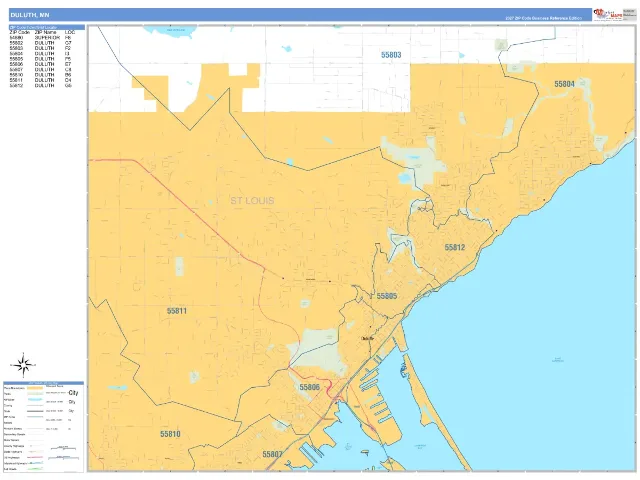Viewport: 640px width, 480px height.
Task: Click the 55806 ZIP label on the map
Action: pyautogui.click(x=309, y=387)
